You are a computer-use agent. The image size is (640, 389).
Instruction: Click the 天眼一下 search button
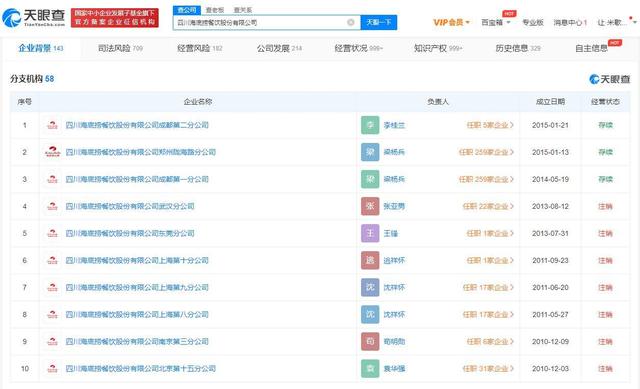(x=379, y=22)
